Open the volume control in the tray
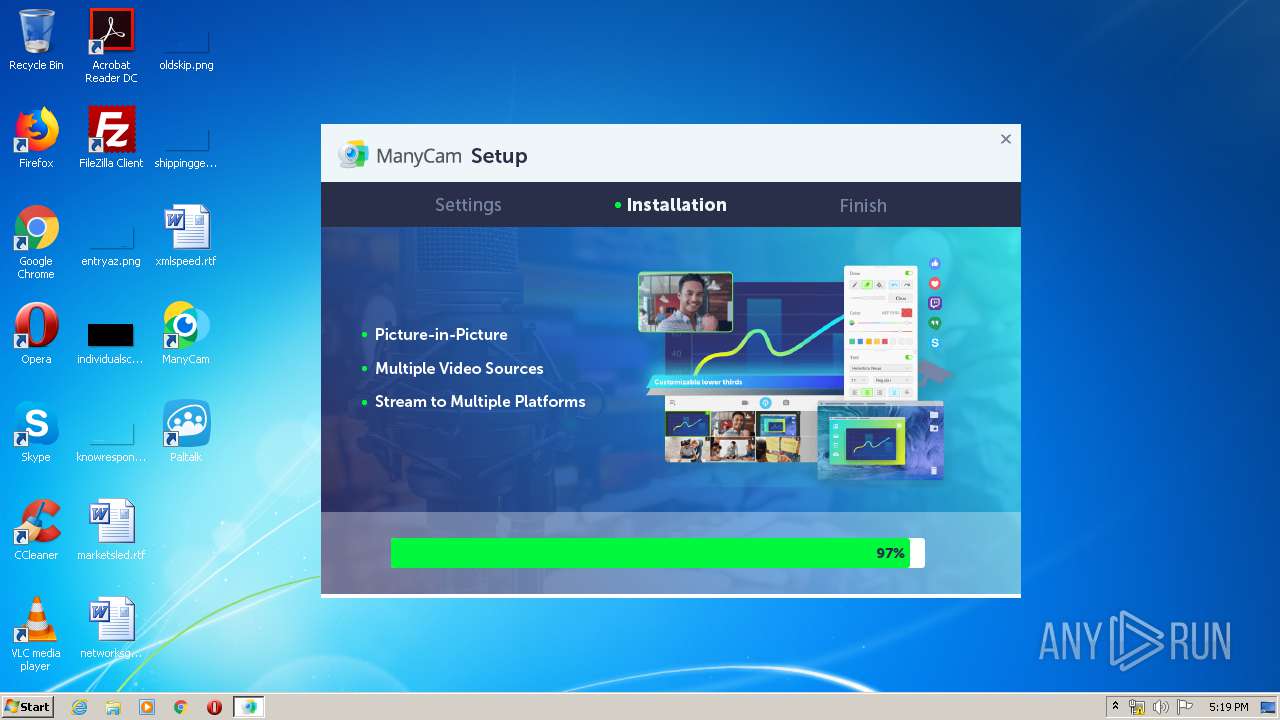Image resolution: width=1280 pixels, height=720 pixels. (1161, 707)
